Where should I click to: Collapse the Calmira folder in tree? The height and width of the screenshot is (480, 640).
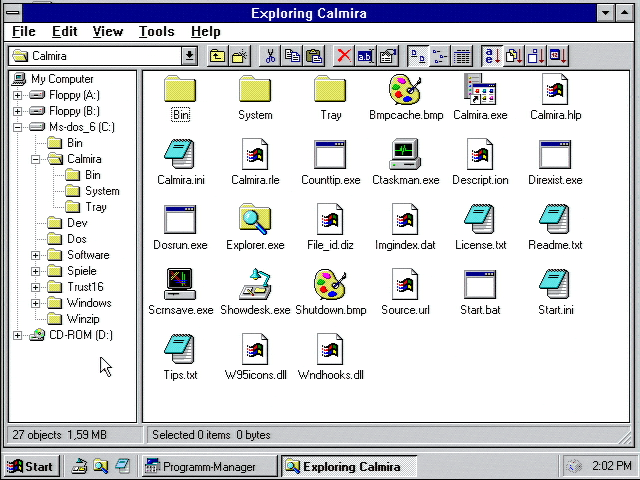[36, 159]
